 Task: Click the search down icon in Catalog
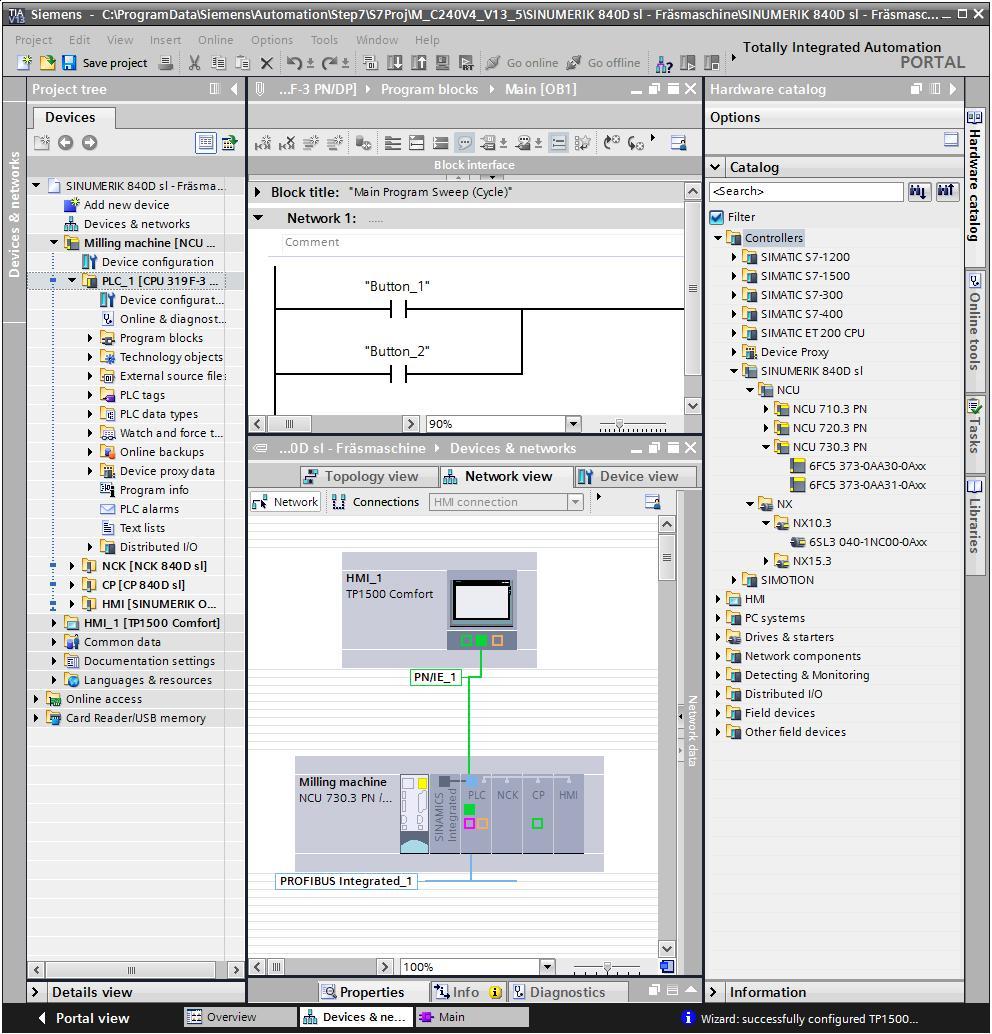point(918,191)
